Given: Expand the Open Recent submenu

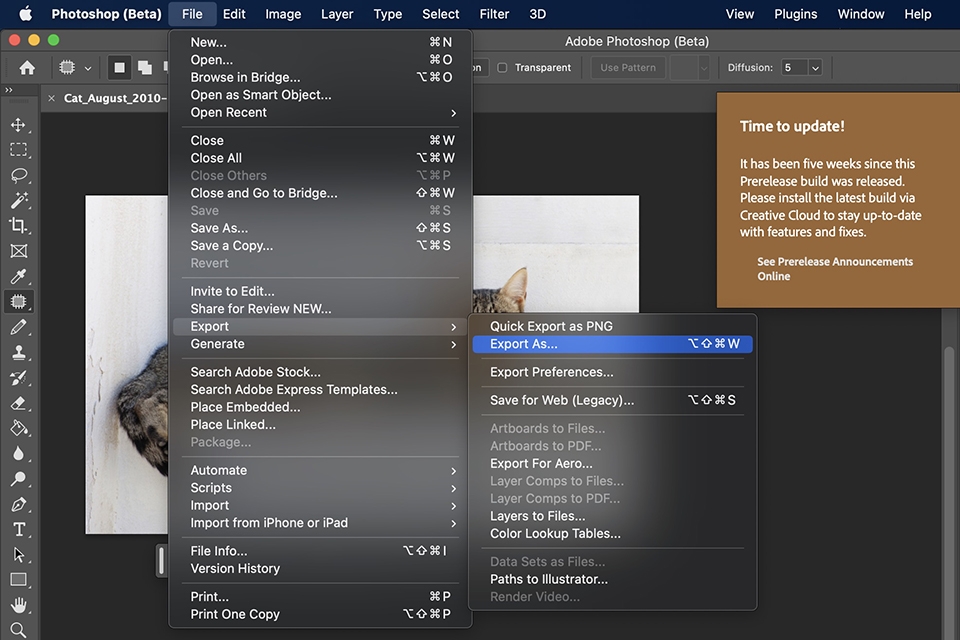Looking at the screenshot, I should pyautogui.click(x=320, y=113).
